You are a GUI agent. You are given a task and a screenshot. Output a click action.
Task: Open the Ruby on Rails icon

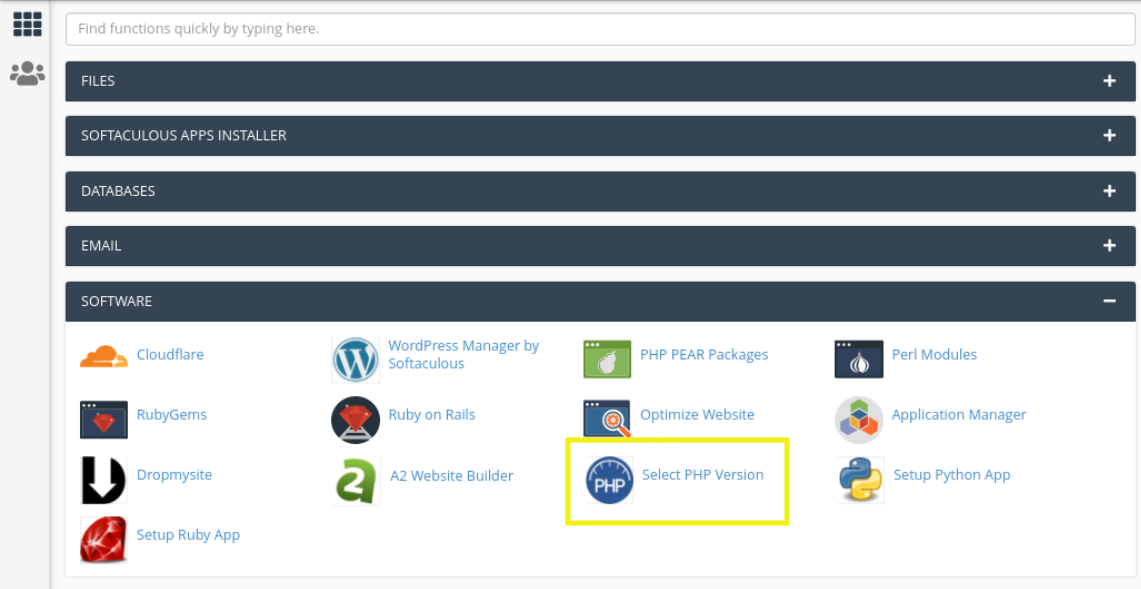click(x=356, y=419)
